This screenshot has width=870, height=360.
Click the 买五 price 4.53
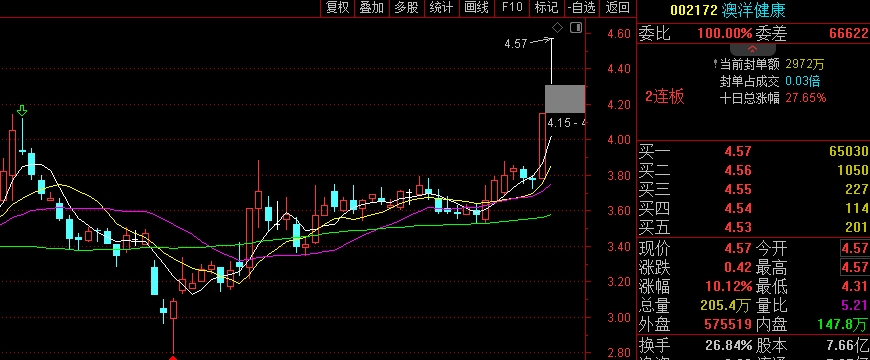click(x=737, y=227)
